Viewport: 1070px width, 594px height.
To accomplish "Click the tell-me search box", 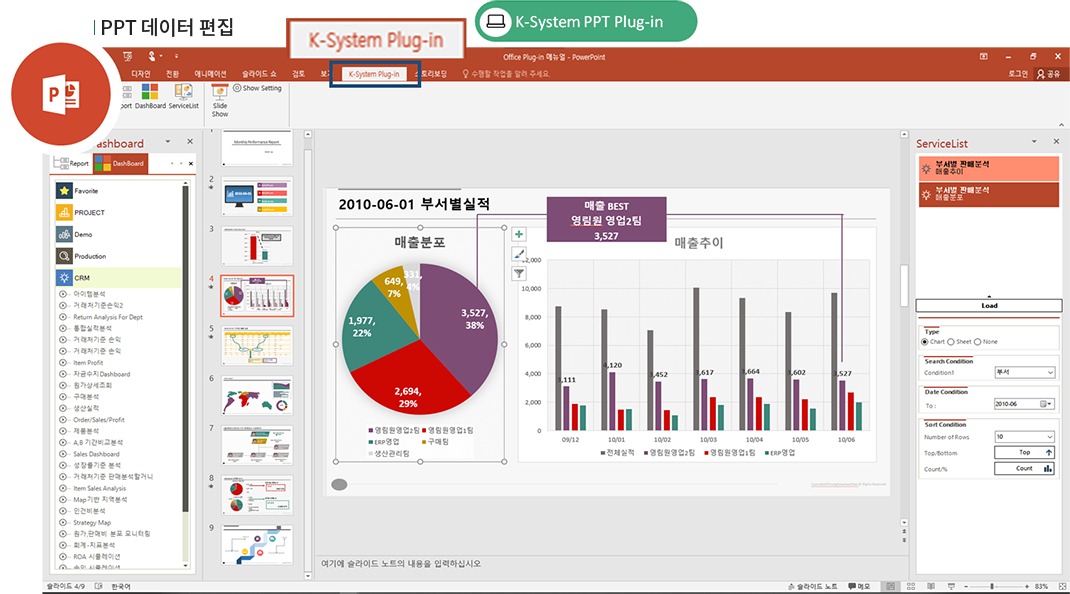I will [506, 74].
